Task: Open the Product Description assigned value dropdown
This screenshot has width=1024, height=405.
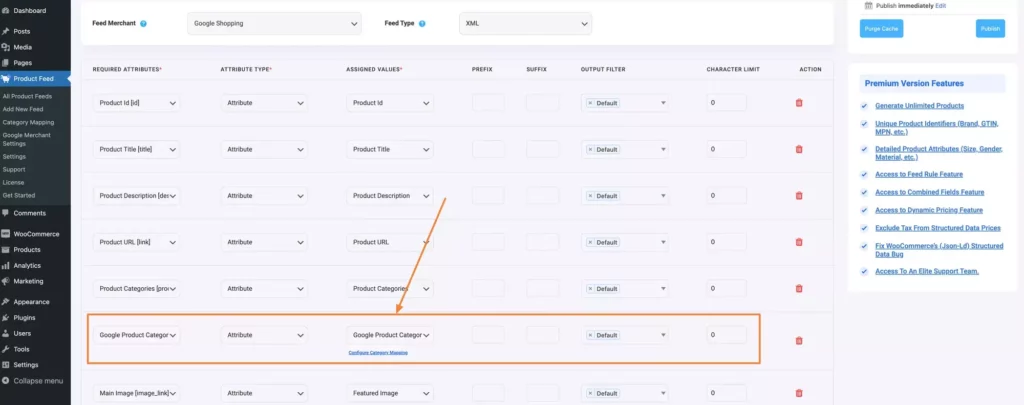Action: [x=390, y=196]
